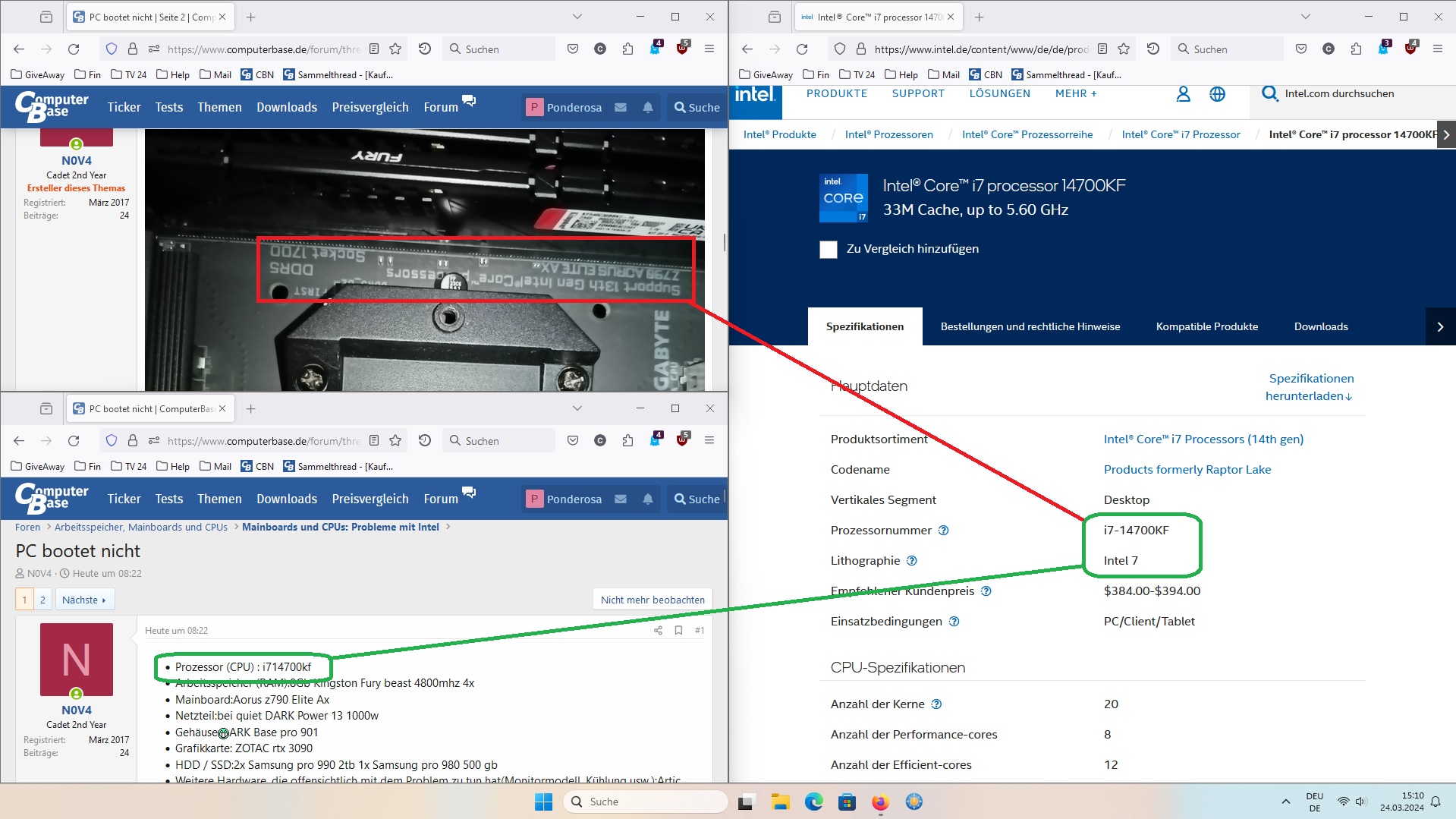Open Firefox from Windows taskbar
The image size is (1456, 819).
(x=880, y=802)
